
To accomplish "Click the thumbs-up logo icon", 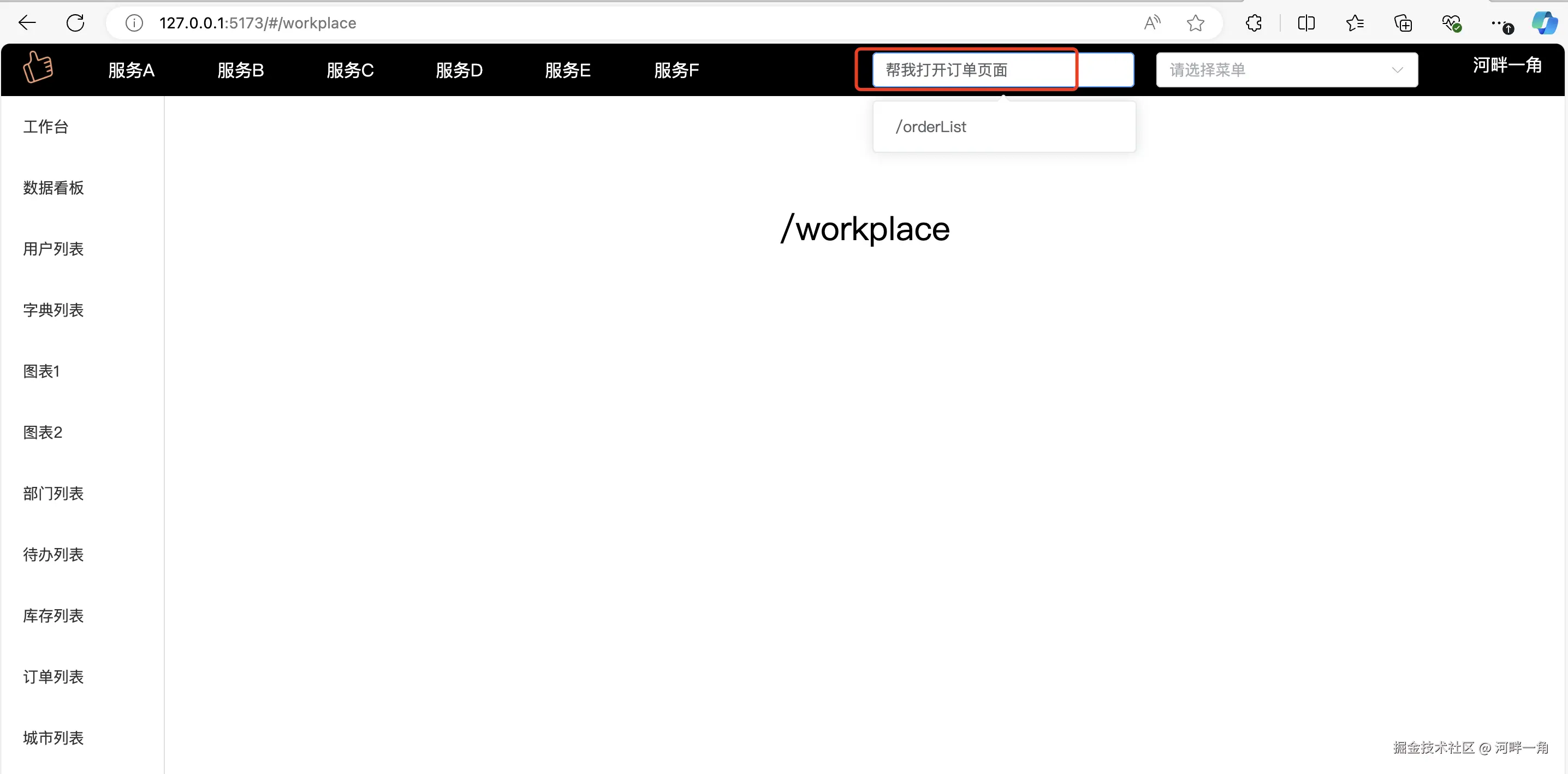I will click(x=38, y=68).
